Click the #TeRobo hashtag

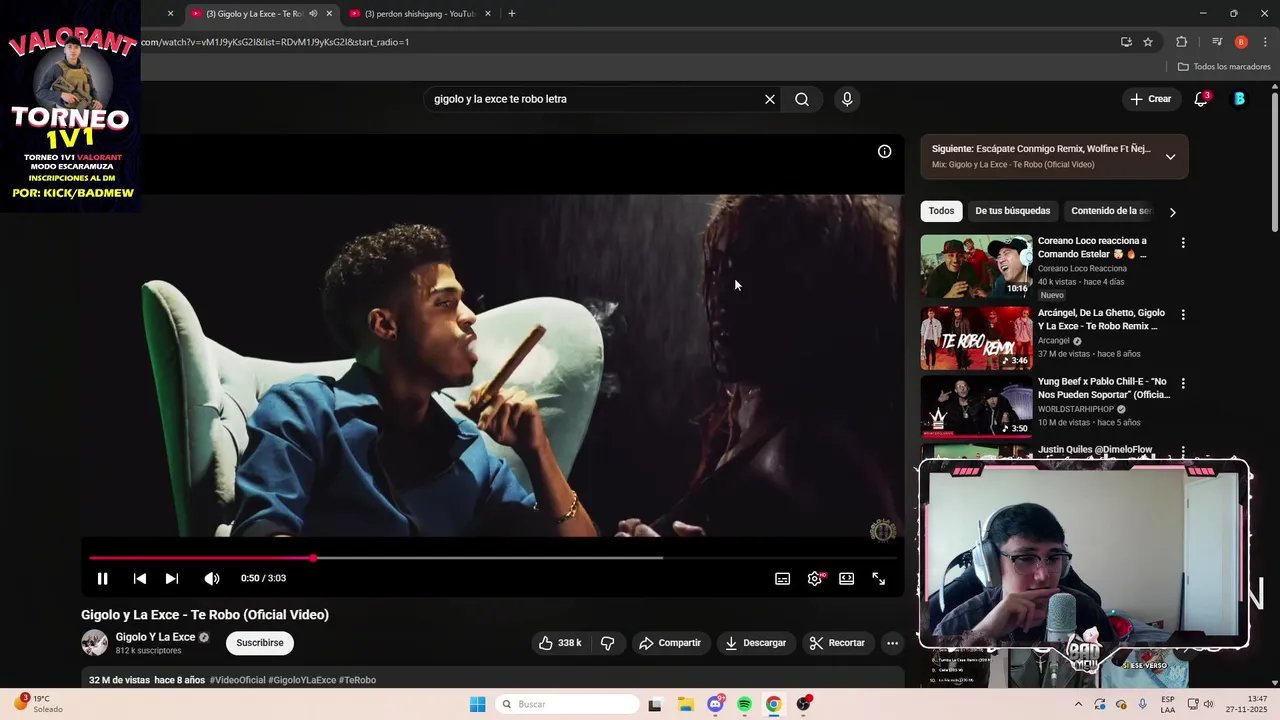(x=358, y=680)
